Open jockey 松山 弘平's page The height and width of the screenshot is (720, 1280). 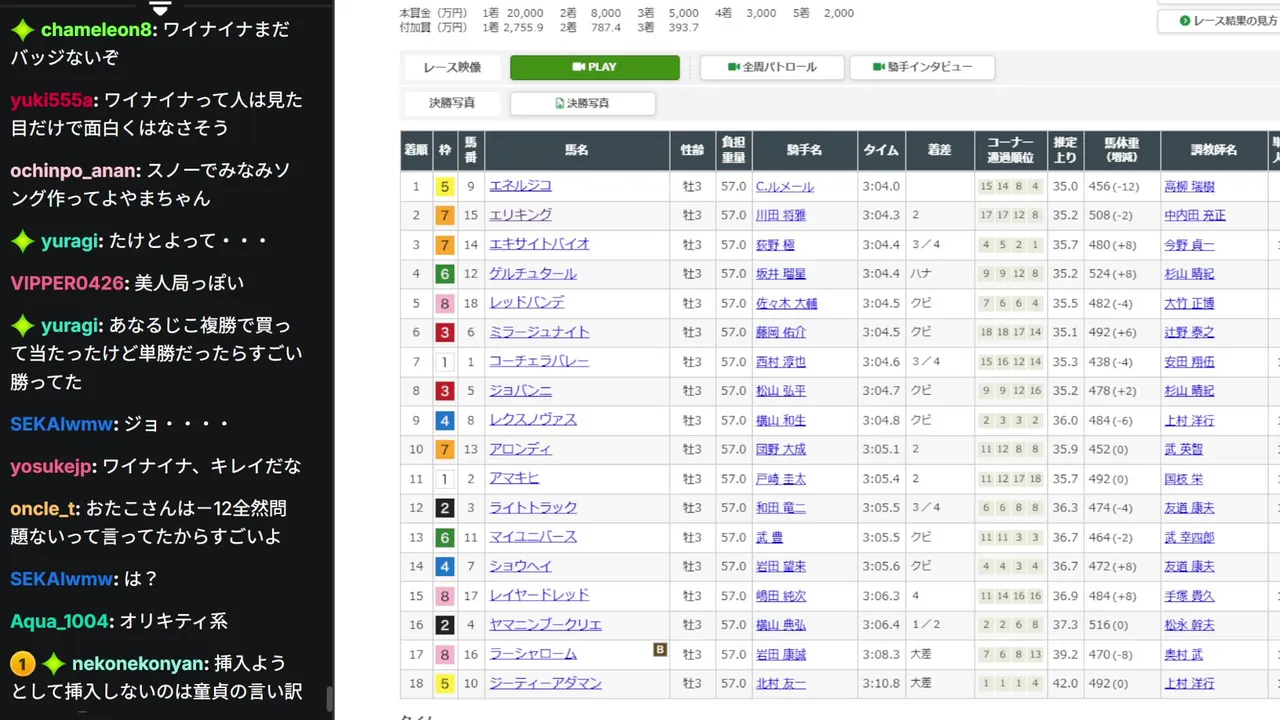pos(781,390)
